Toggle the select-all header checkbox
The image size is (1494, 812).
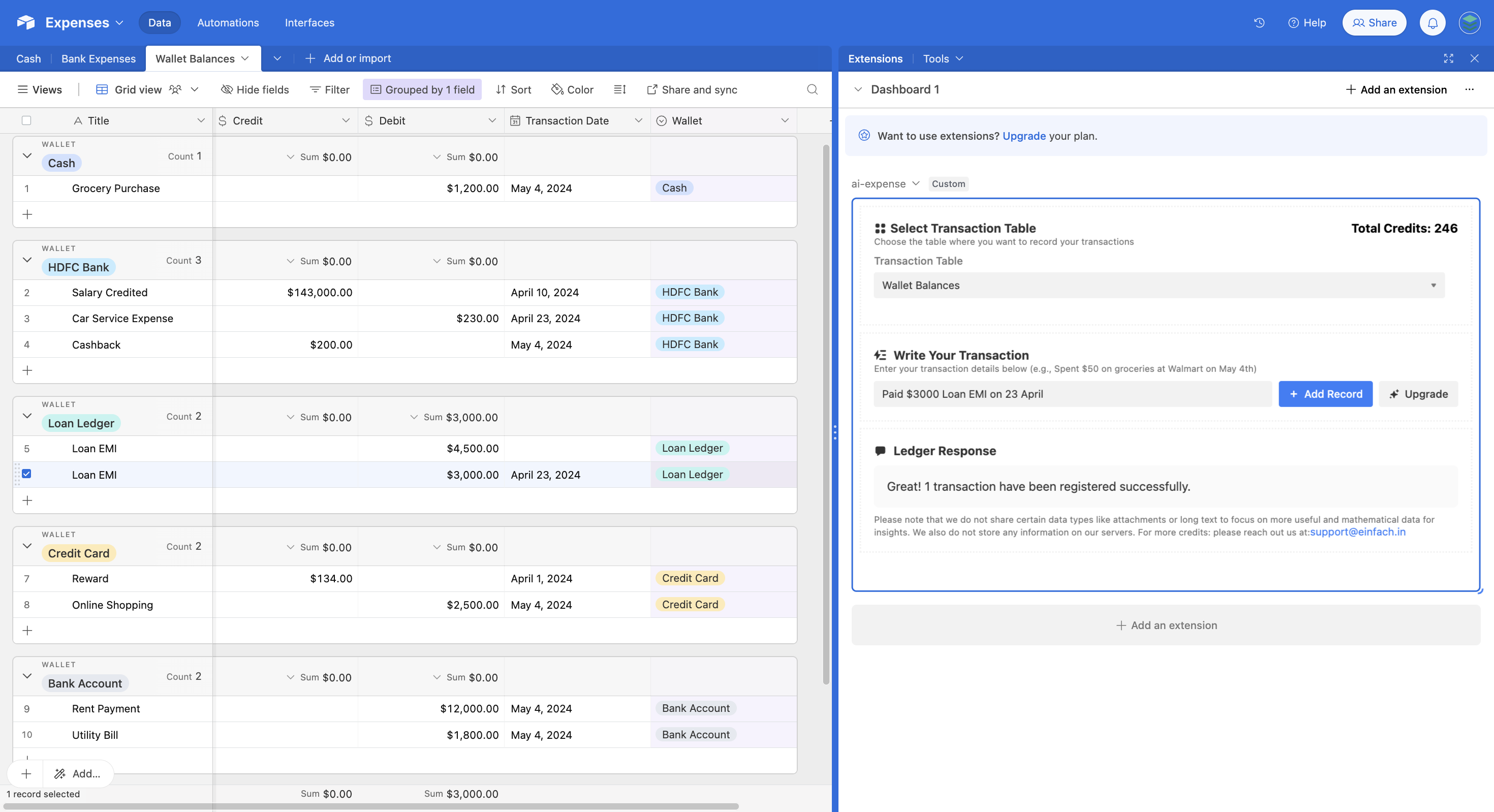click(26, 120)
